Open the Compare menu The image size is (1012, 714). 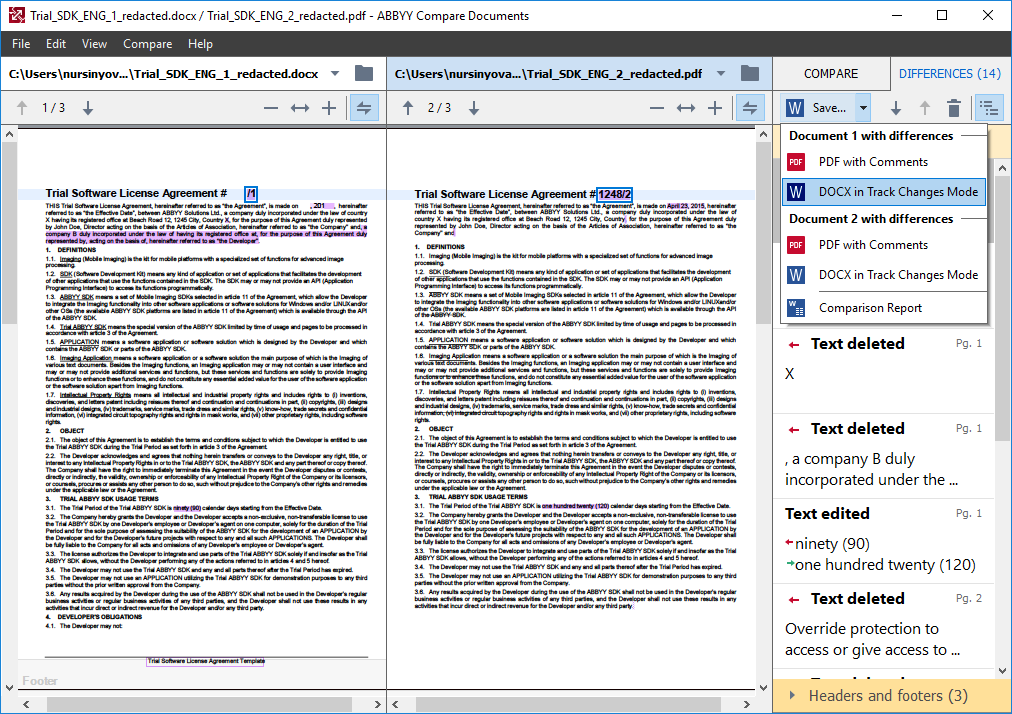point(147,44)
